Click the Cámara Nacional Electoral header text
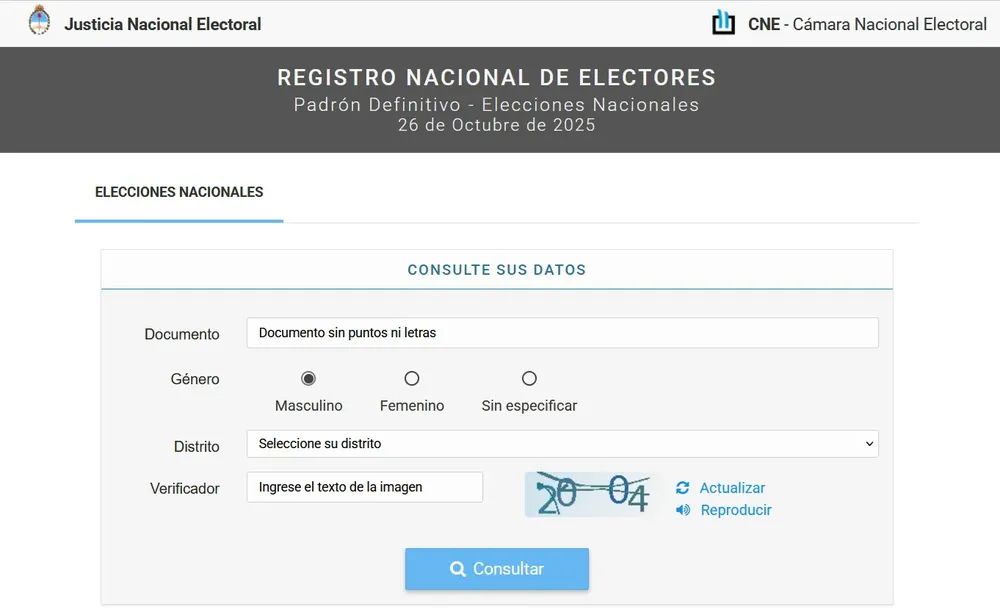The height and width of the screenshot is (612, 1000). [x=889, y=24]
